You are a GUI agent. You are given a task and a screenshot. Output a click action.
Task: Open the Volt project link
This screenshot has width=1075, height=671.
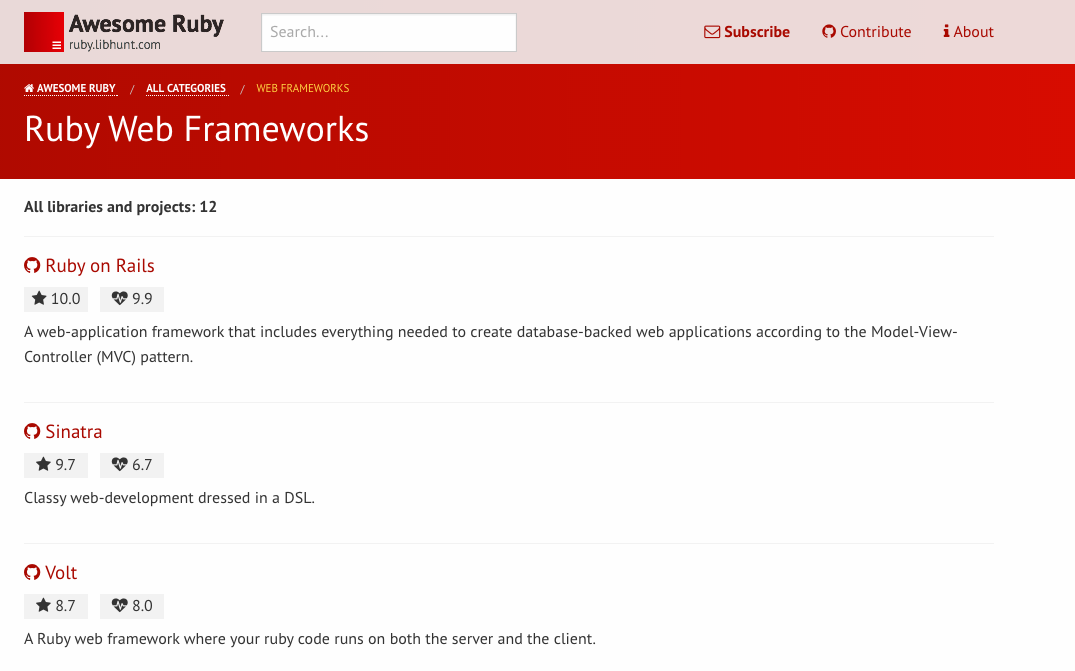61,573
